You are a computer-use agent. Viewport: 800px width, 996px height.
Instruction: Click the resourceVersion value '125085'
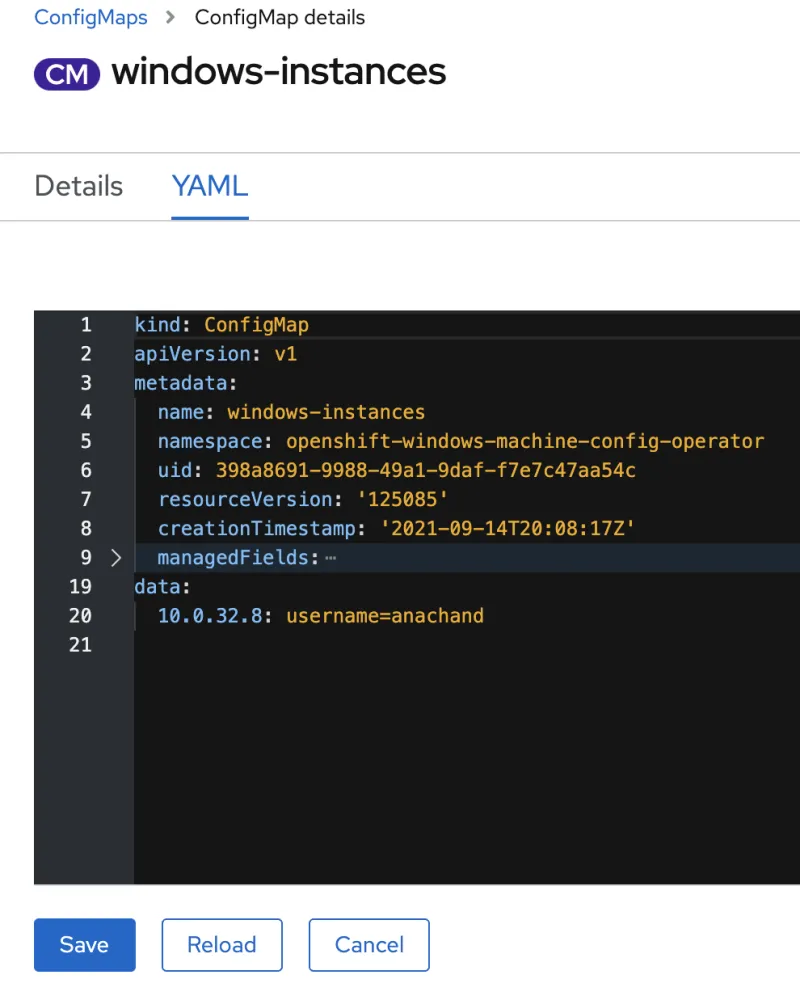point(402,499)
